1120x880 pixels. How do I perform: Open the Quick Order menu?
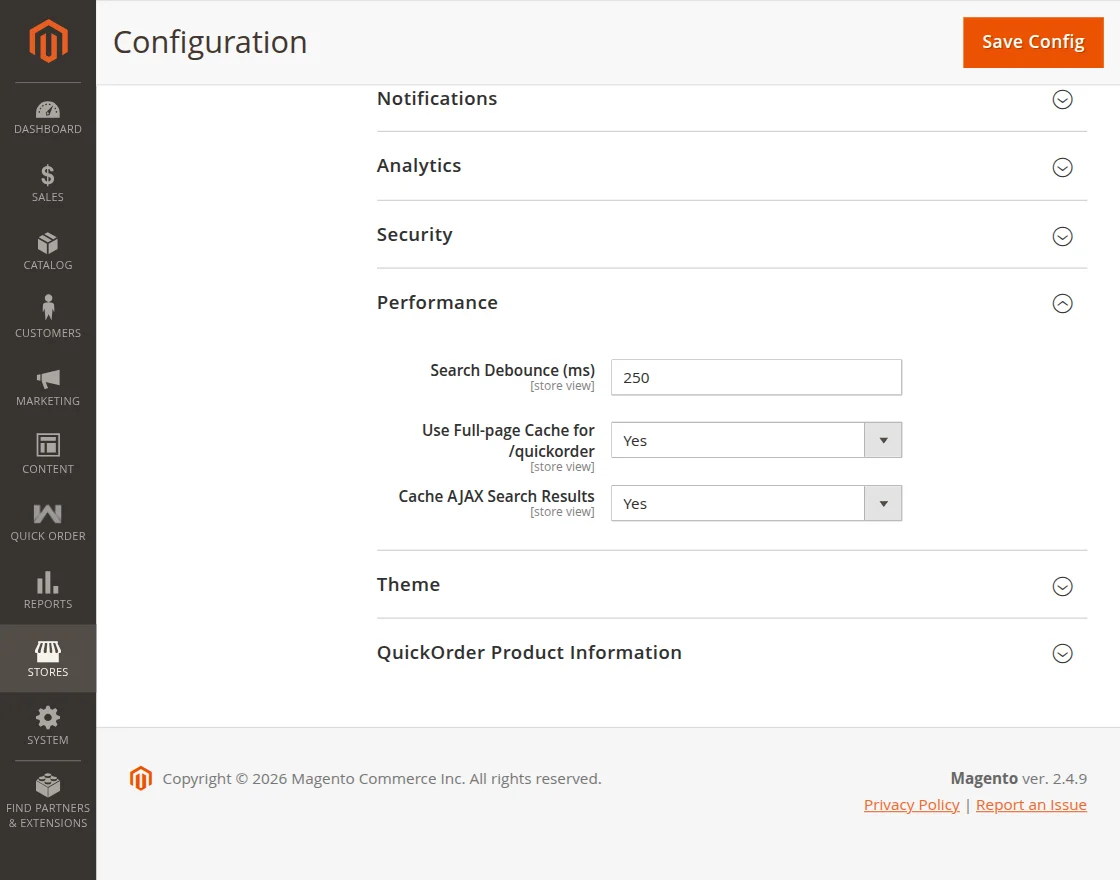tap(48, 522)
